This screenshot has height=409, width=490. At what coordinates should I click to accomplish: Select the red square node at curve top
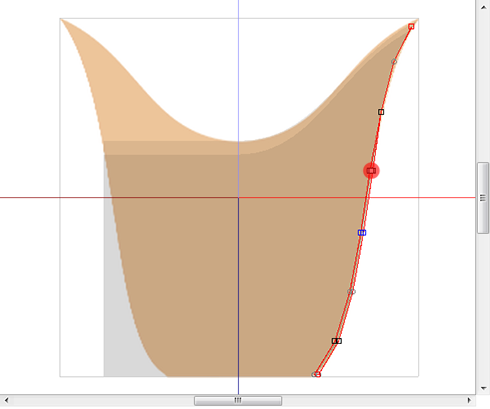pos(411,26)
